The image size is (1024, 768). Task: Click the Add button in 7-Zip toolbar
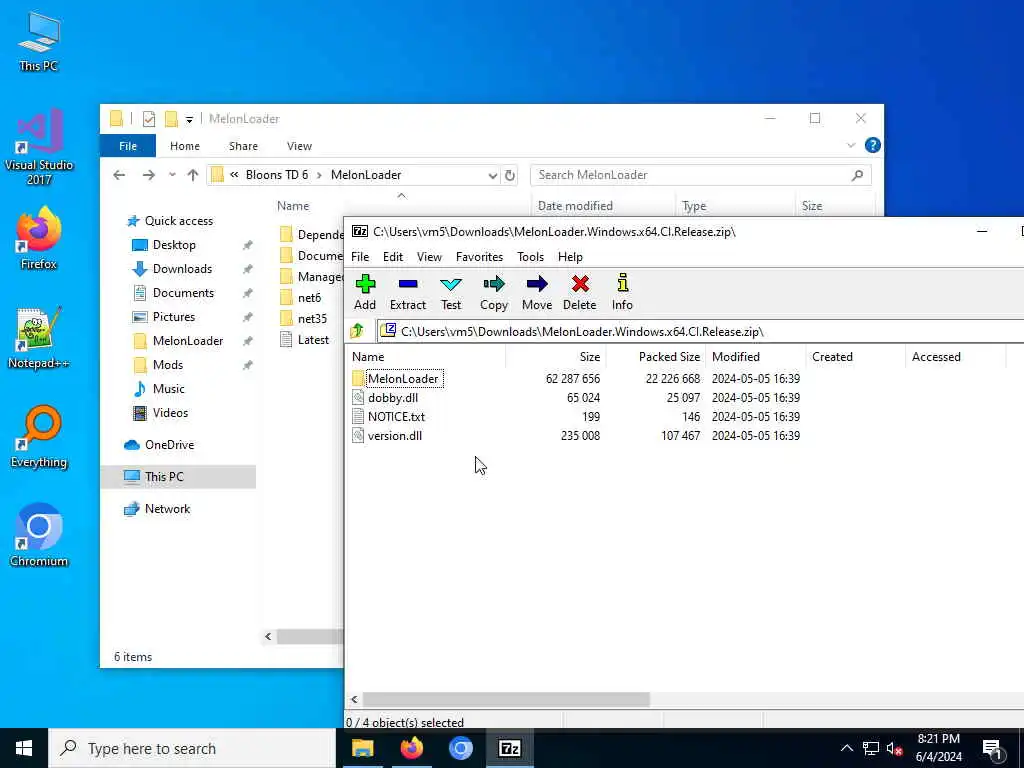pos(365,292)
